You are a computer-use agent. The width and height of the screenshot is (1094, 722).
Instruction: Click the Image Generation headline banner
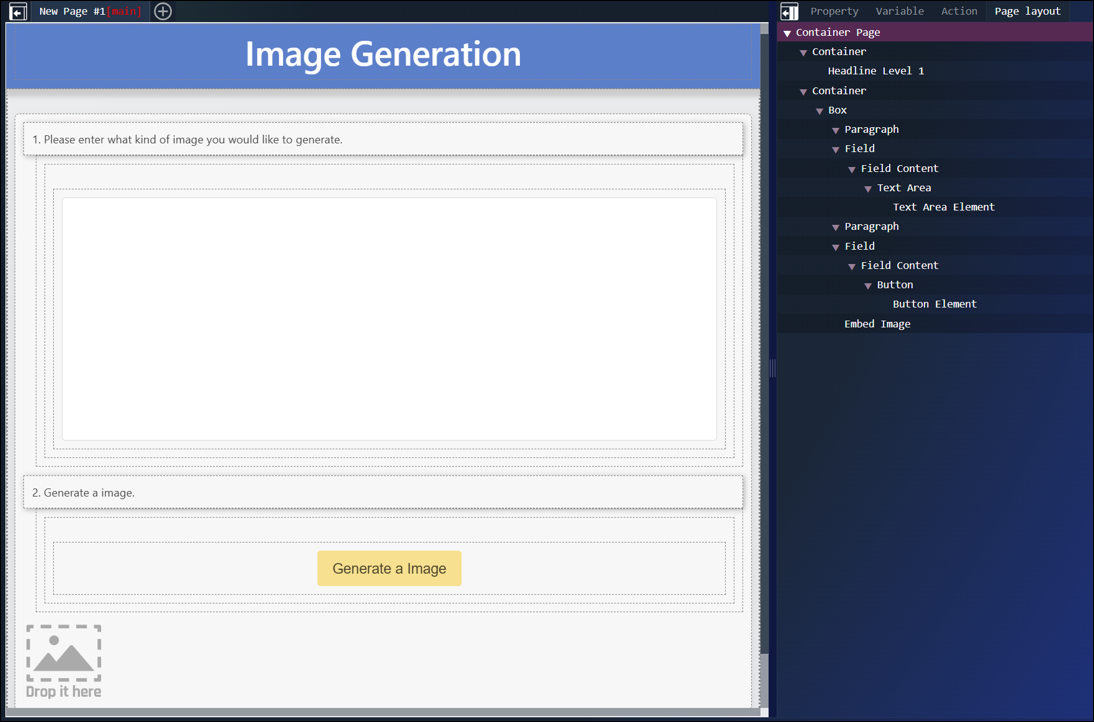pos(383,54)
